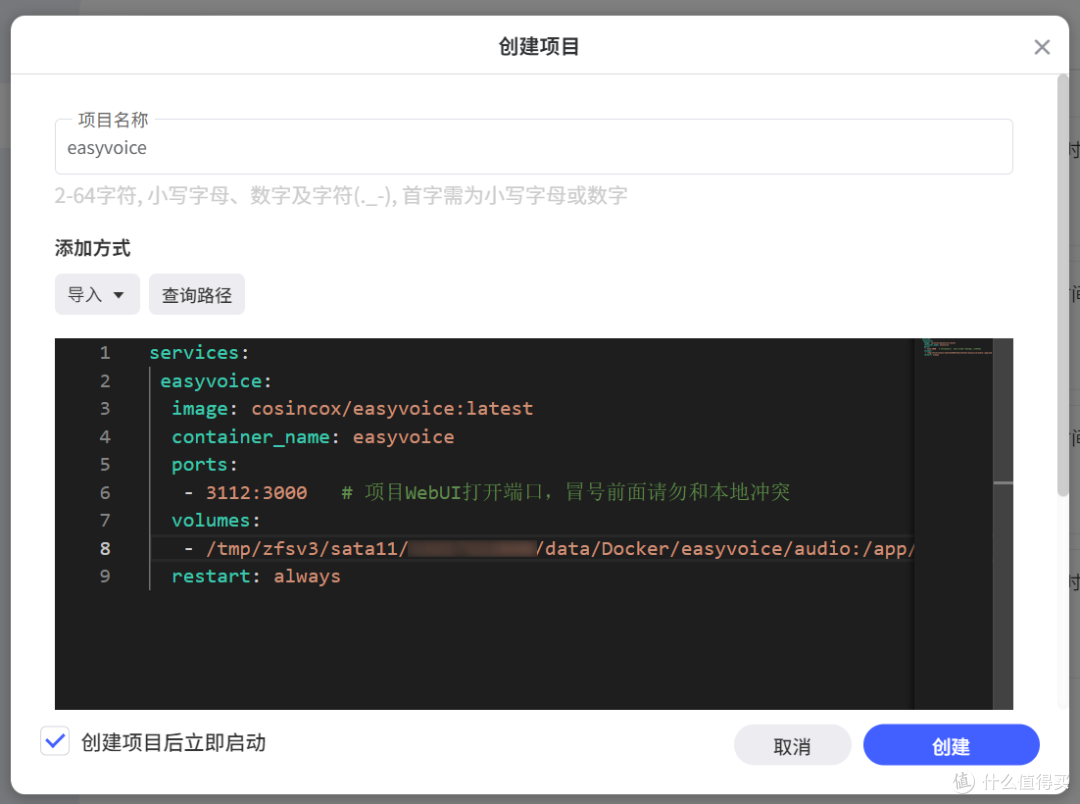Click the 'services:' line in editor
The width and height of the screenshot is (1080, 804).
[199, 353]
